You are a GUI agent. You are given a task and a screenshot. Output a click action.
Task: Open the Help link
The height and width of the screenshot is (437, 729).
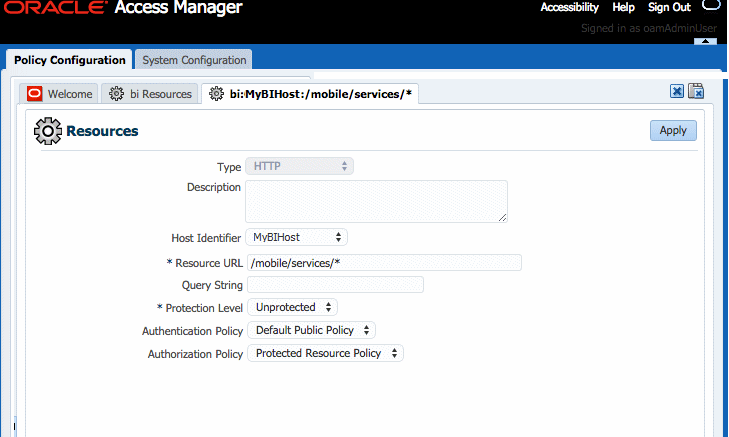point(623,7)
